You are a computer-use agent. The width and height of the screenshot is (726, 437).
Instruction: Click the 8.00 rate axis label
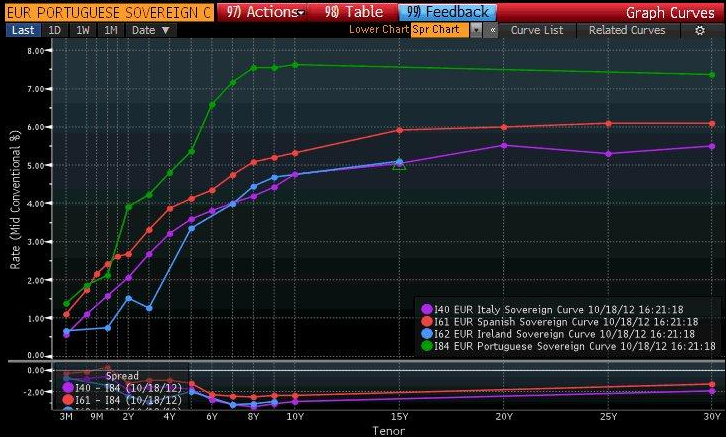coord(36,50)
